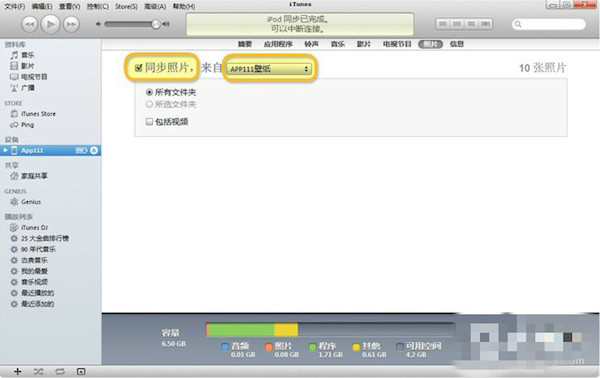The image size is (600, 378).
Task: Open the 高级(A) menu
Action: [155, 7]
